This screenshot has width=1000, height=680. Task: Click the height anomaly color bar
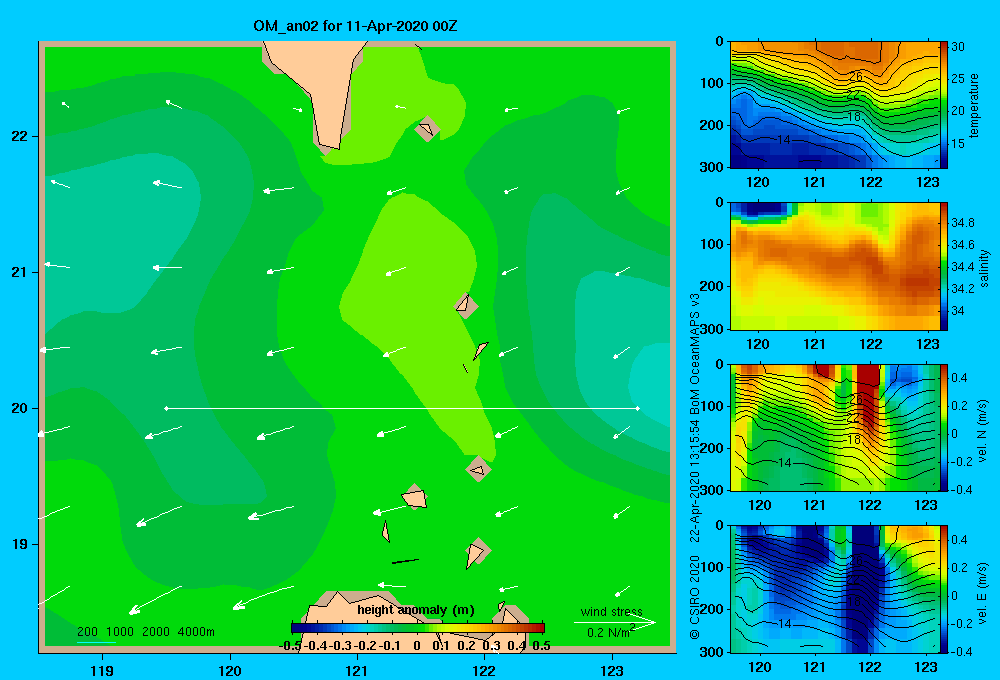418,628
